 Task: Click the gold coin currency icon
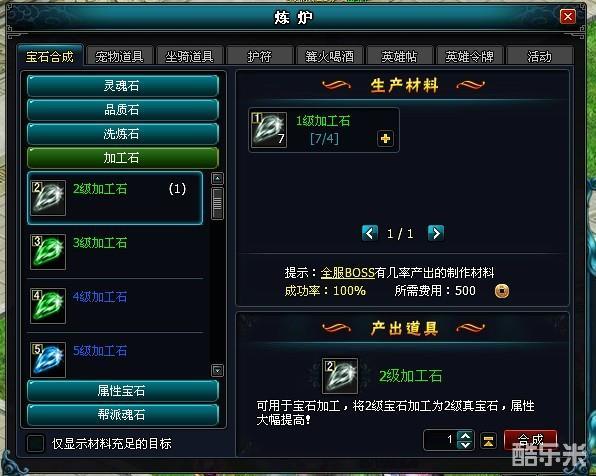pos(502,291)
